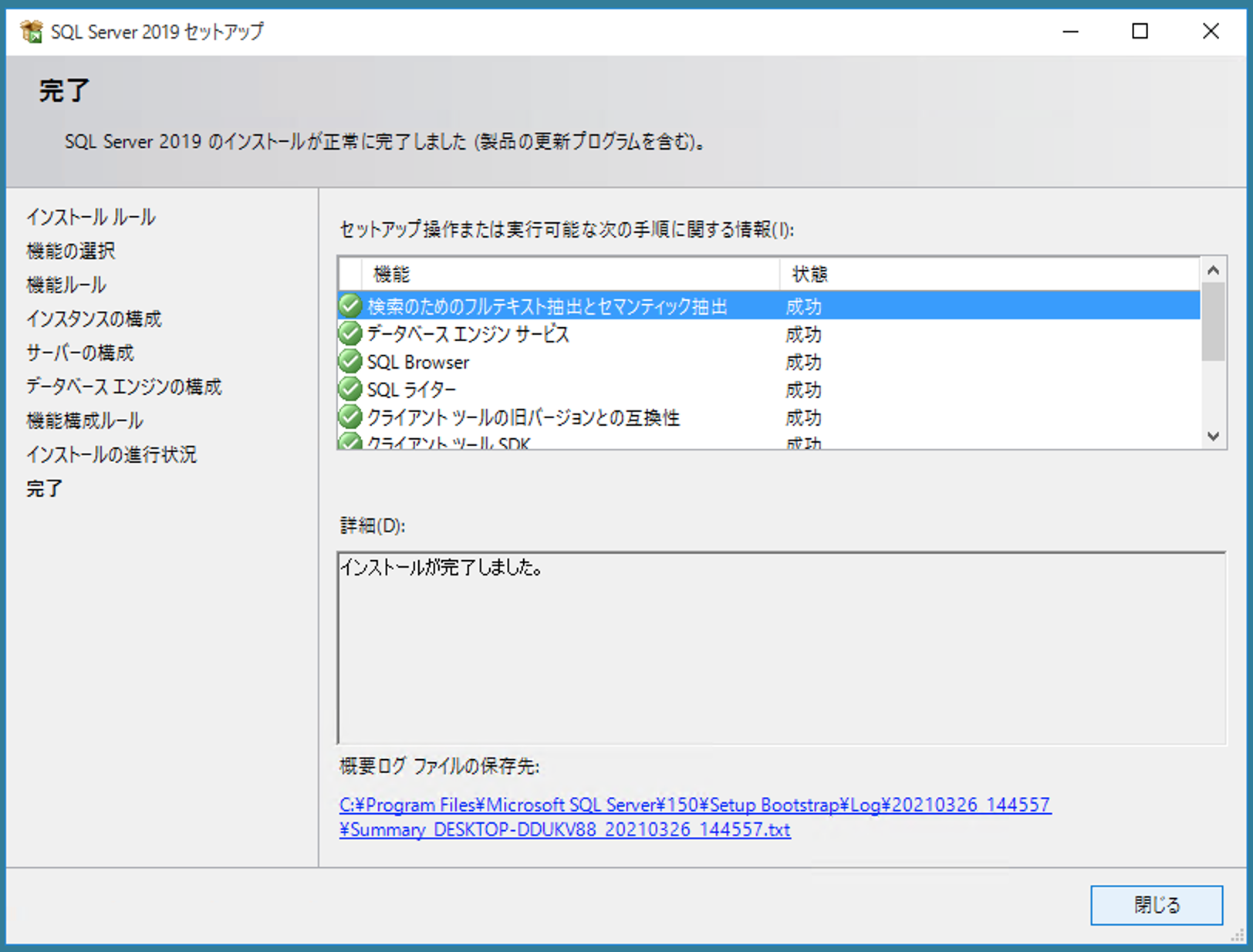
Task: Select the SQL Browser row
Action: click(x=769, y=362)
